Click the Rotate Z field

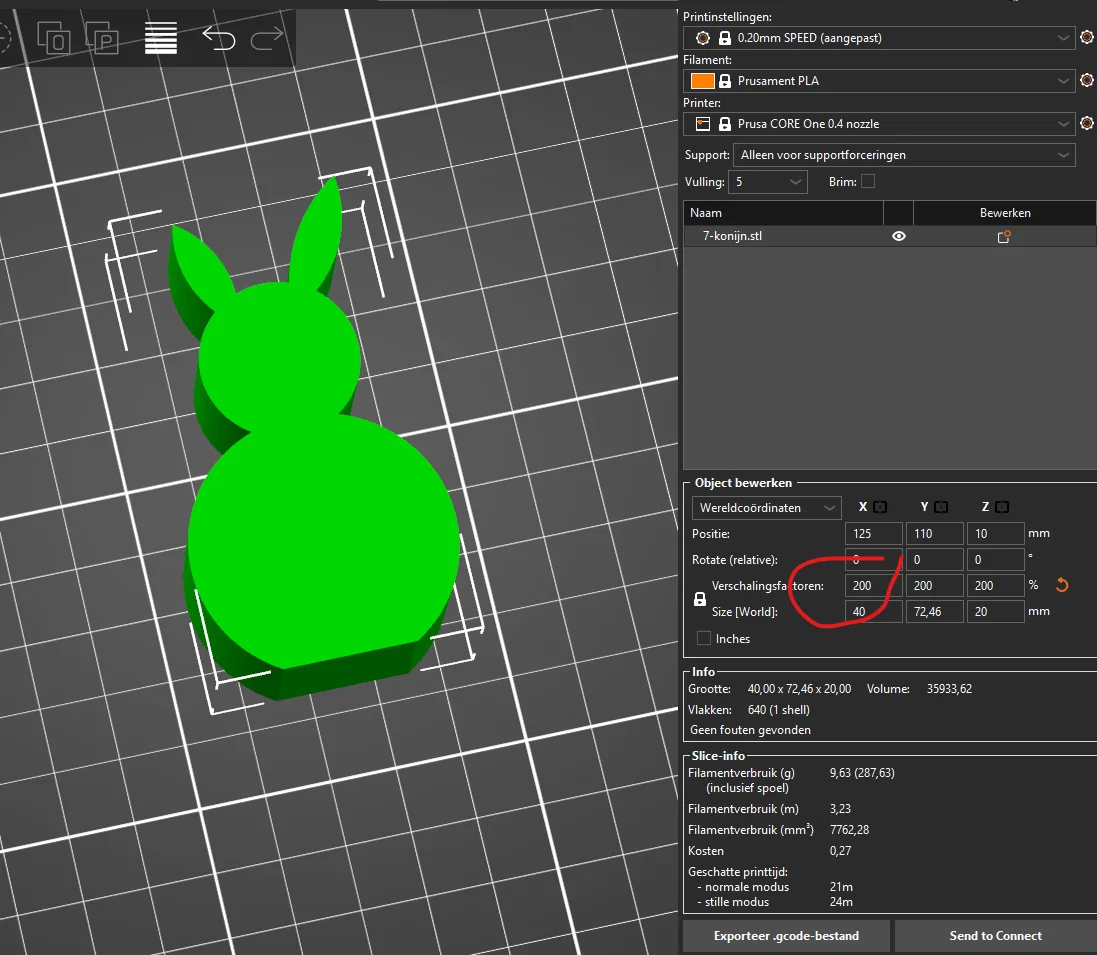(996, 560)
